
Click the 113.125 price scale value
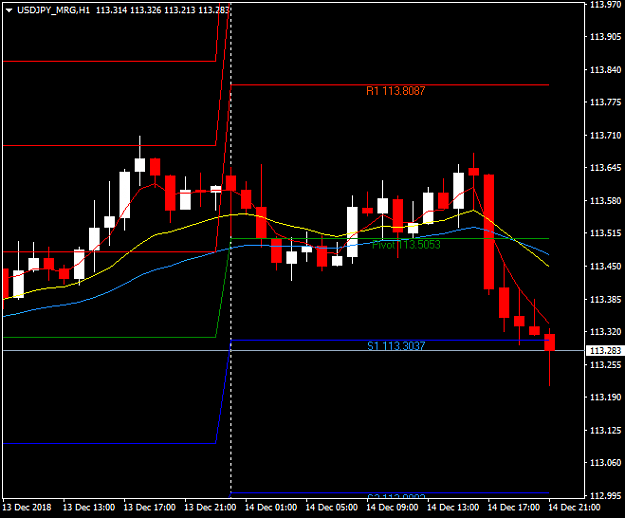605,430
